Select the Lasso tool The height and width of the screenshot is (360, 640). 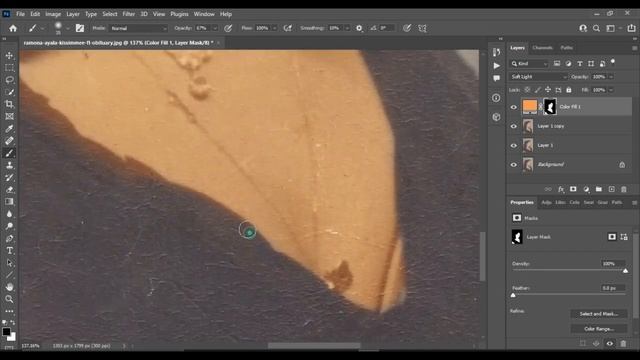point(9,80)
